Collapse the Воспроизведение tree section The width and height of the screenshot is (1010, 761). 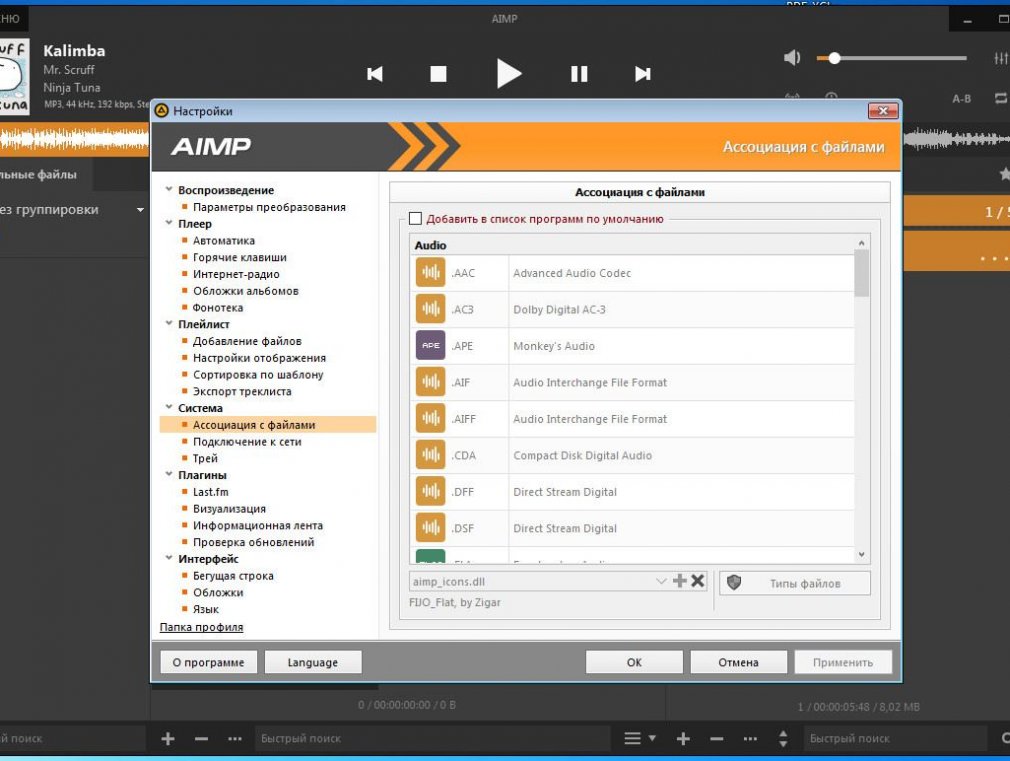coord(169,189)
